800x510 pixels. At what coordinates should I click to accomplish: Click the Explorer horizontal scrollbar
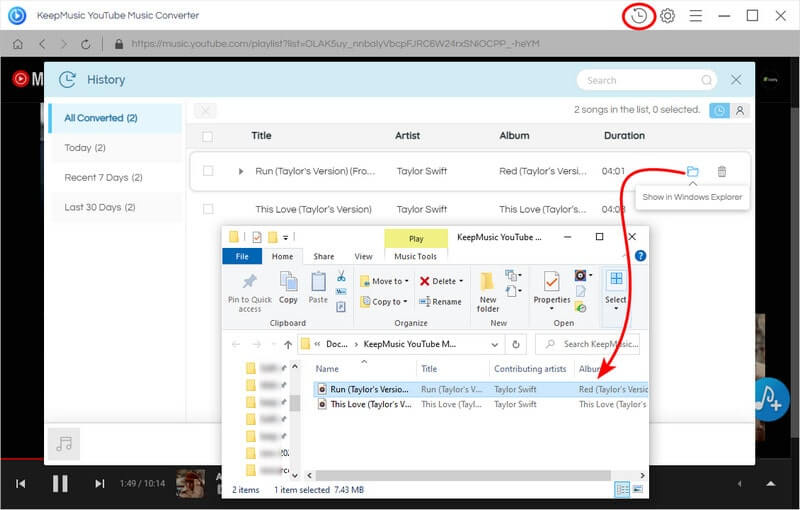pos(463,475)
